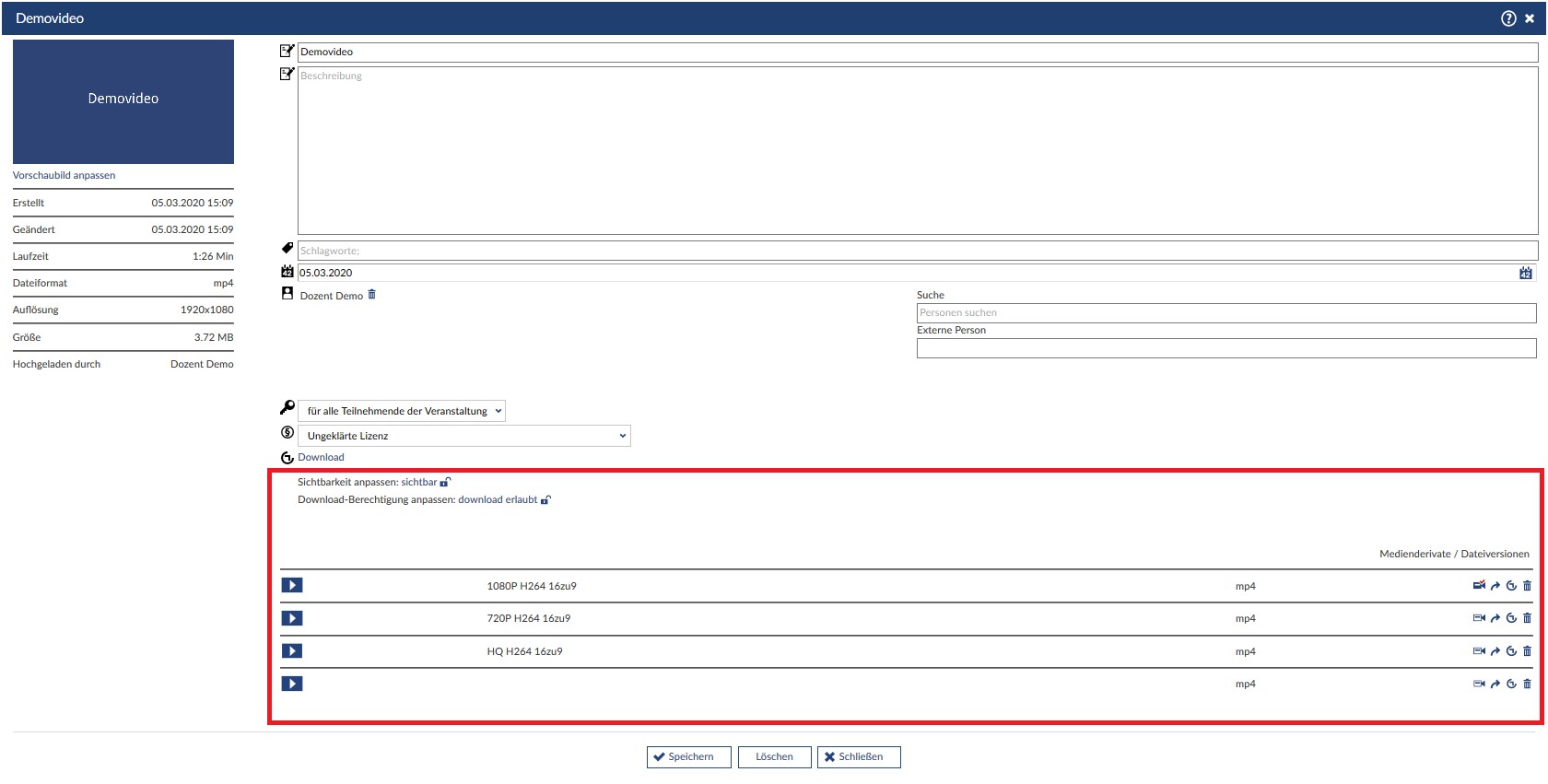
Task: Click the Personen suchen search field
Action: [x=1225, y=312]
